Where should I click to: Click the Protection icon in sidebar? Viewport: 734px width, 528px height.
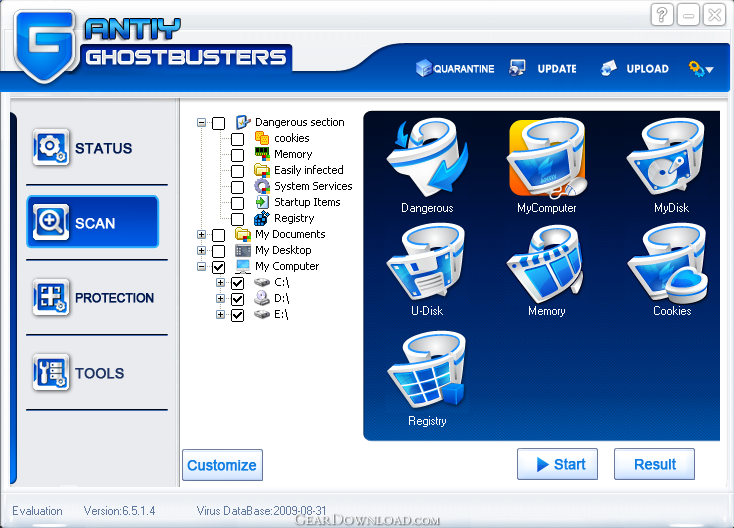point(51,297)
